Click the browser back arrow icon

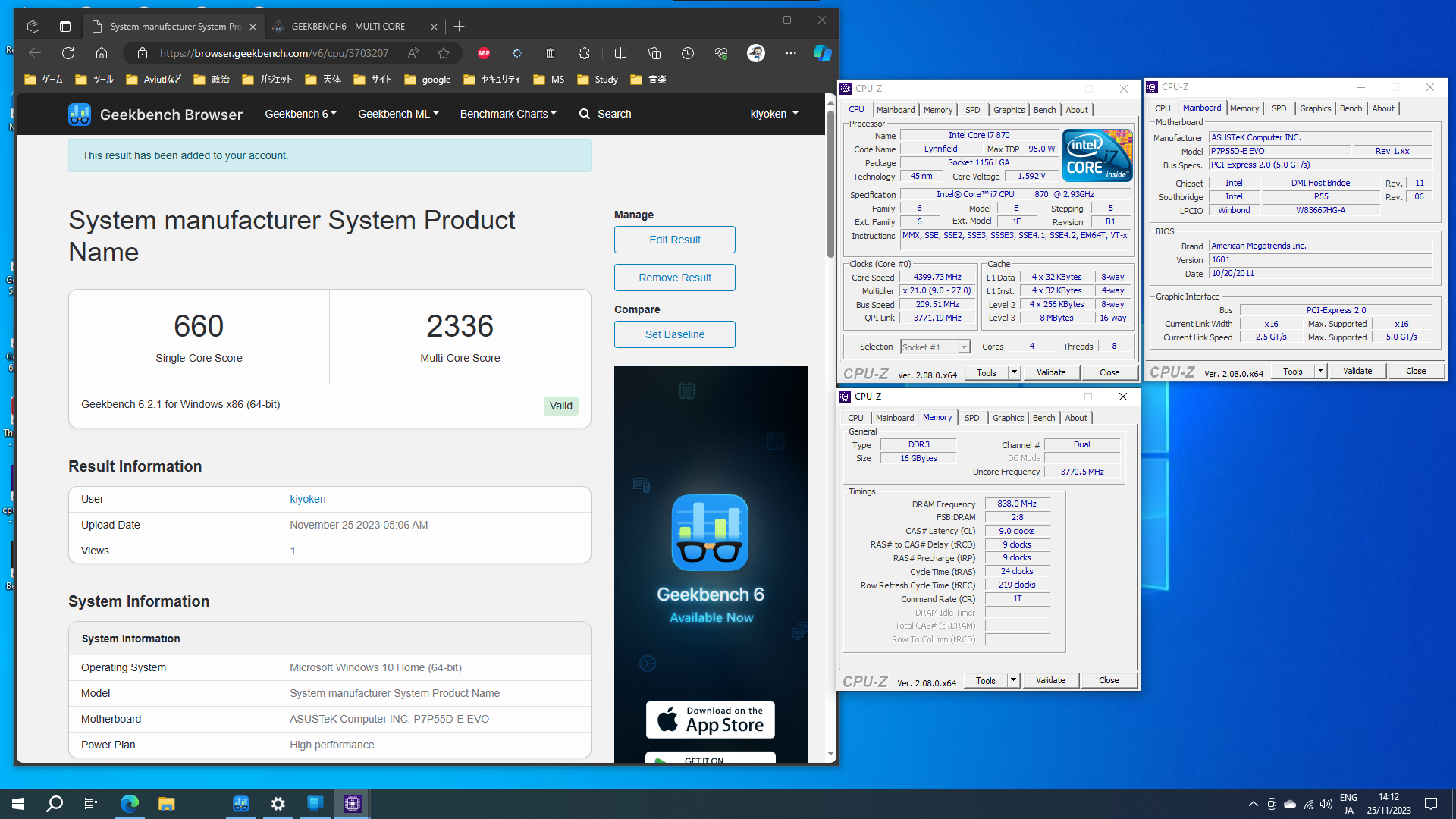(35, 53)
